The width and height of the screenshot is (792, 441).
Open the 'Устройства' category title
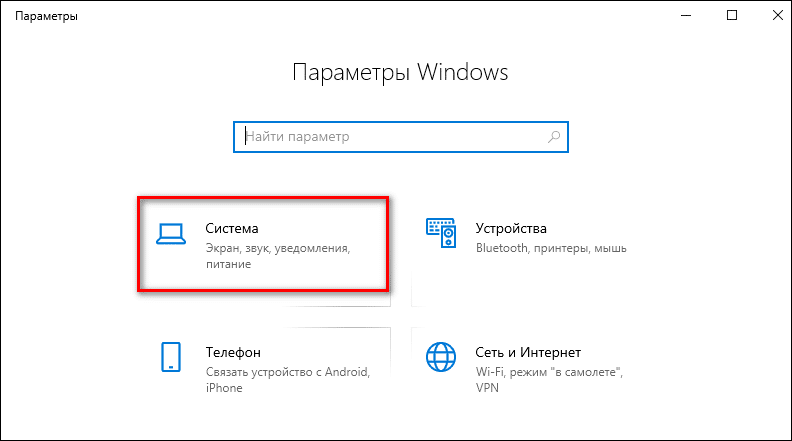point(511,228)
